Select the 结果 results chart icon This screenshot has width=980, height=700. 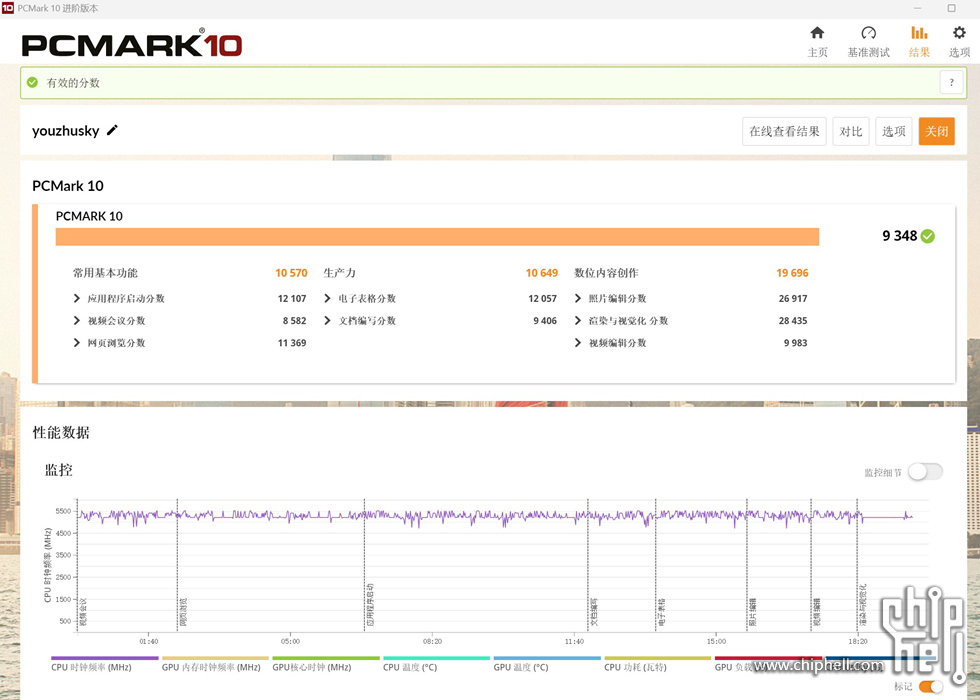pyautogui.click(x=919, y=33)
